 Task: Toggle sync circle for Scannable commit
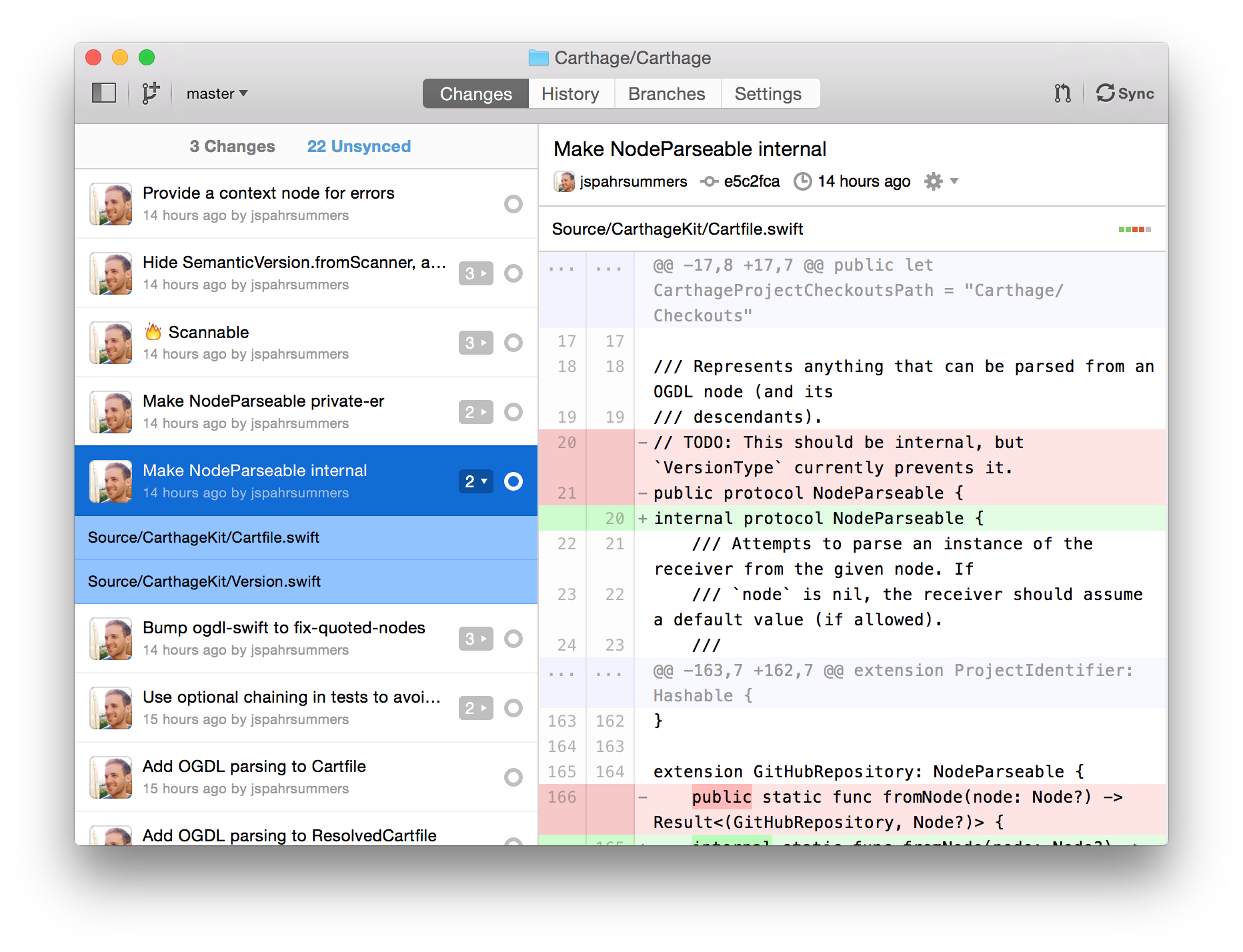pos(513,343)
